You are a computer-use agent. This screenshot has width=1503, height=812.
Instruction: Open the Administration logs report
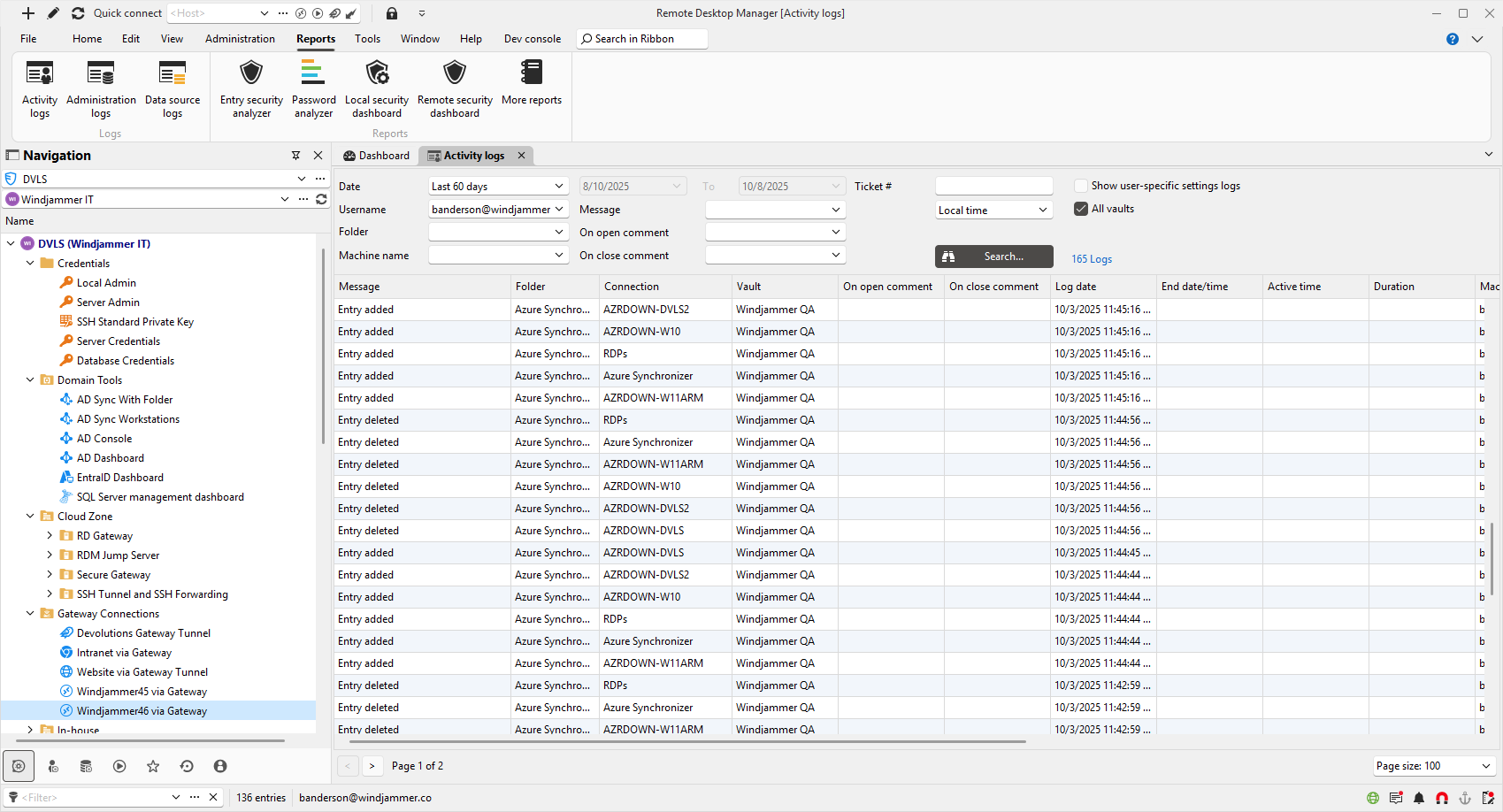(101, 88)
